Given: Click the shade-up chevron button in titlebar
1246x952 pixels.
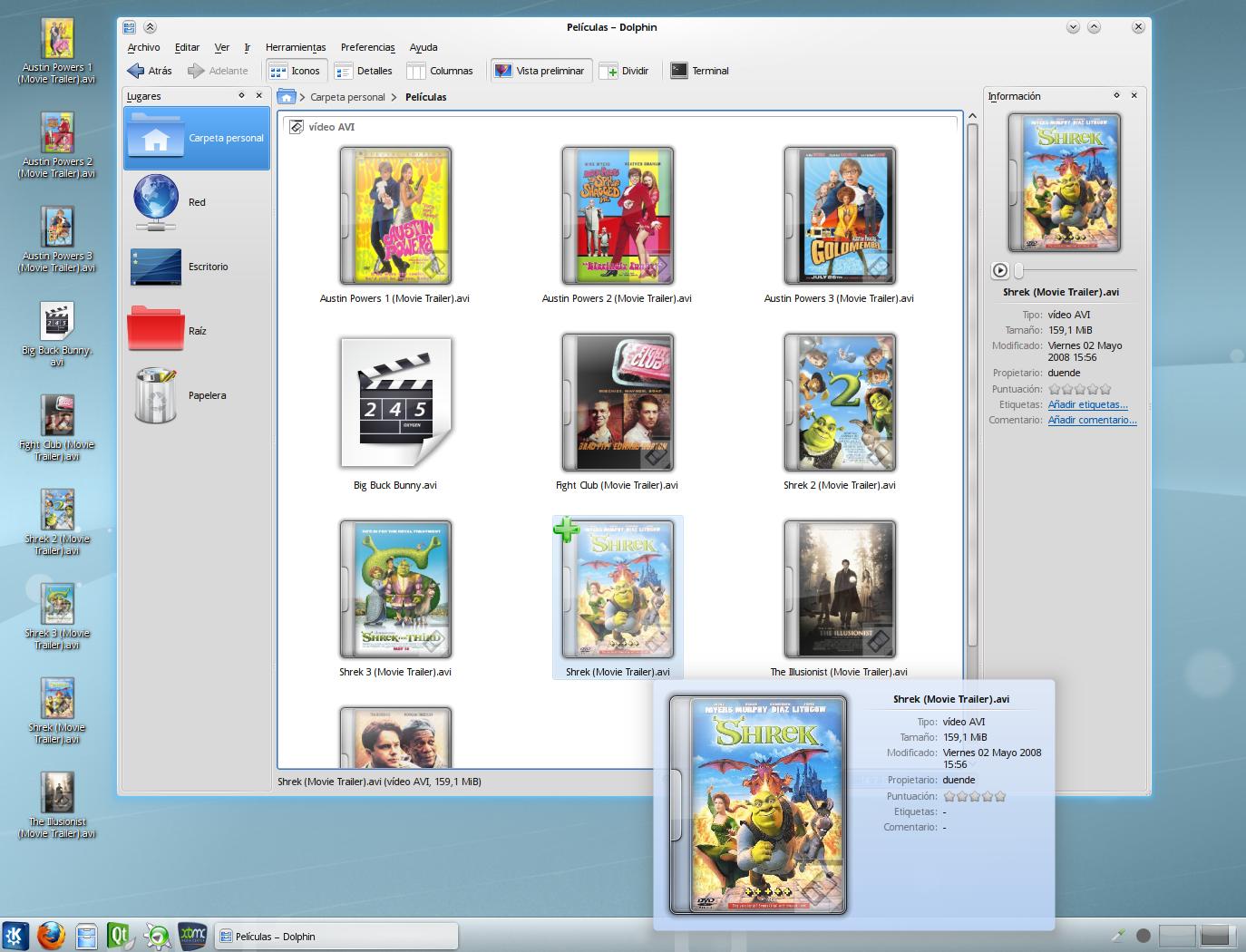Looking at the screenshot, I should [x=150, y=27].
